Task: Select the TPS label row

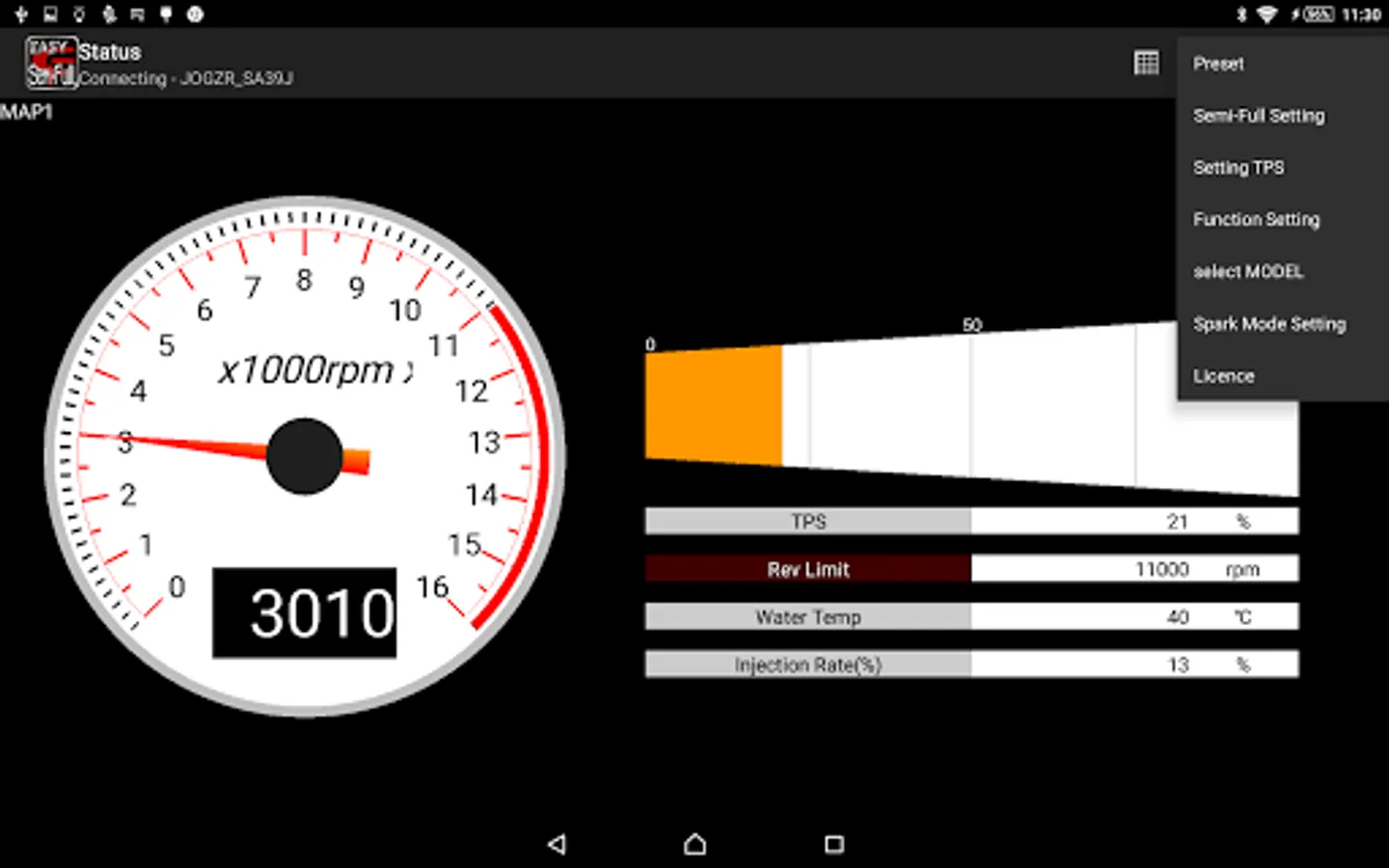Action: click(x=808, y=522)
